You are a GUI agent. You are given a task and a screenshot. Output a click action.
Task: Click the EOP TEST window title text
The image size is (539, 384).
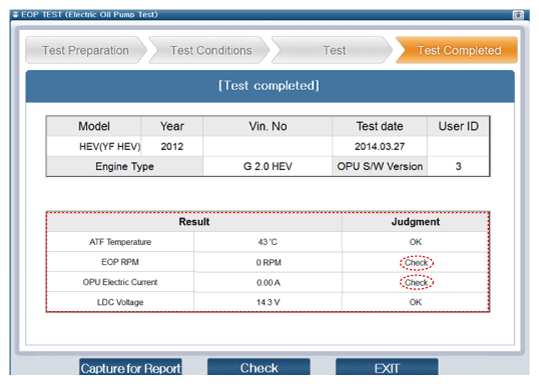click(x=89, y=14)
